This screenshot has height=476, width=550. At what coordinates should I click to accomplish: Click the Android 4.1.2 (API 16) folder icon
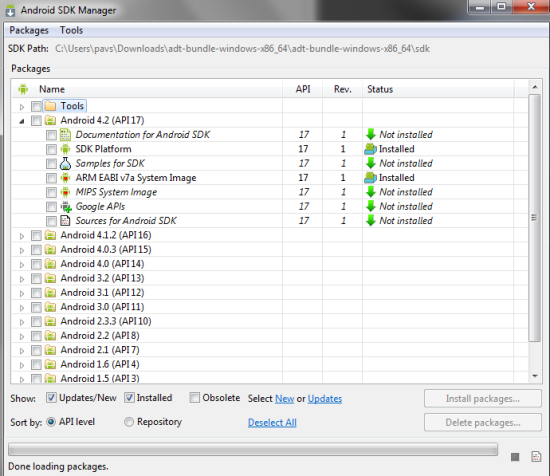click(51, 235)
